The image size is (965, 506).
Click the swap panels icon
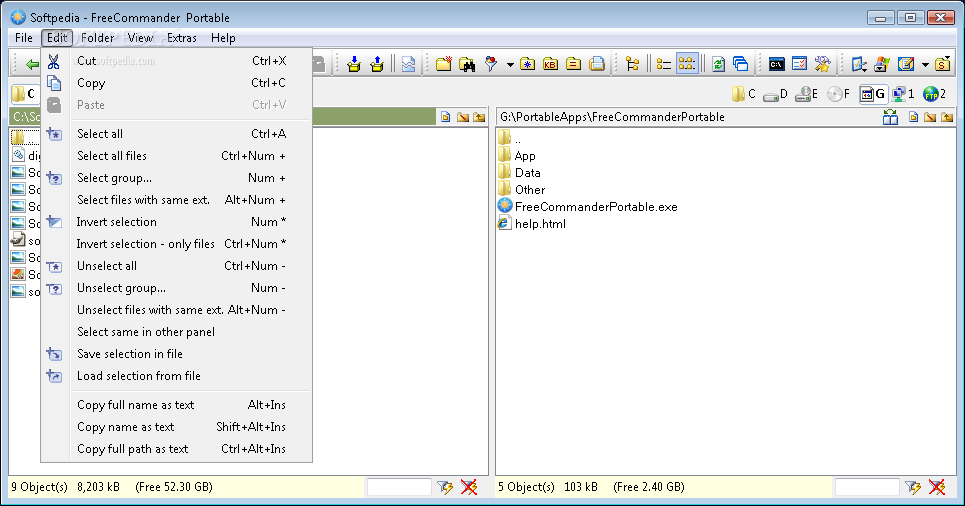pos(741,63)
